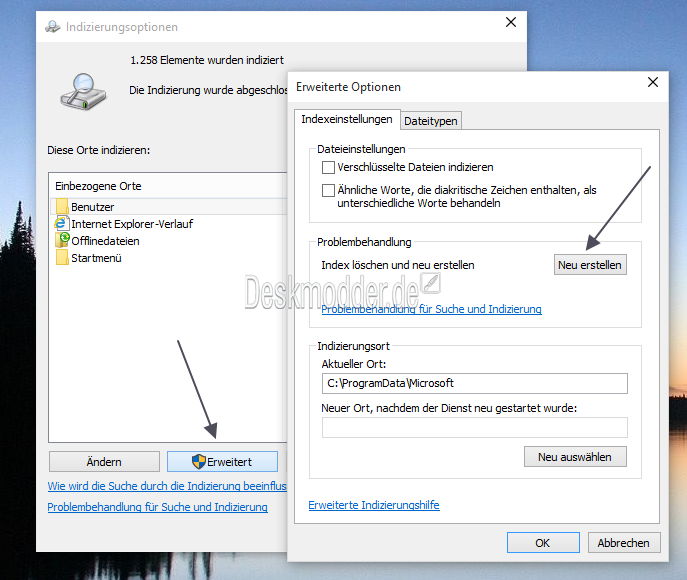
Task: Click the Startmenü folder icon
Action: (x=62, y=258)
